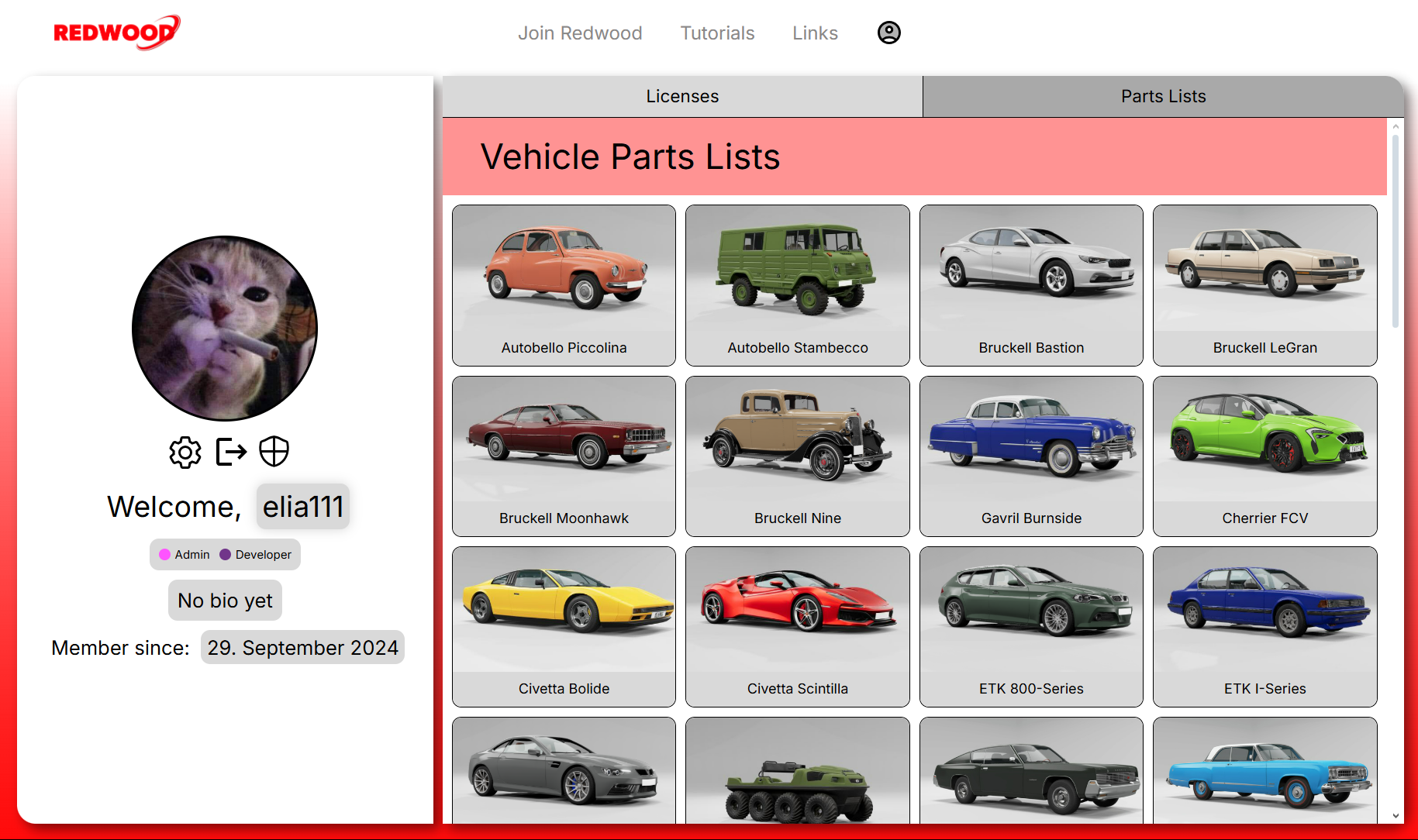
Task: Click the scrollbar down arrow
Action: point(1396,816)
